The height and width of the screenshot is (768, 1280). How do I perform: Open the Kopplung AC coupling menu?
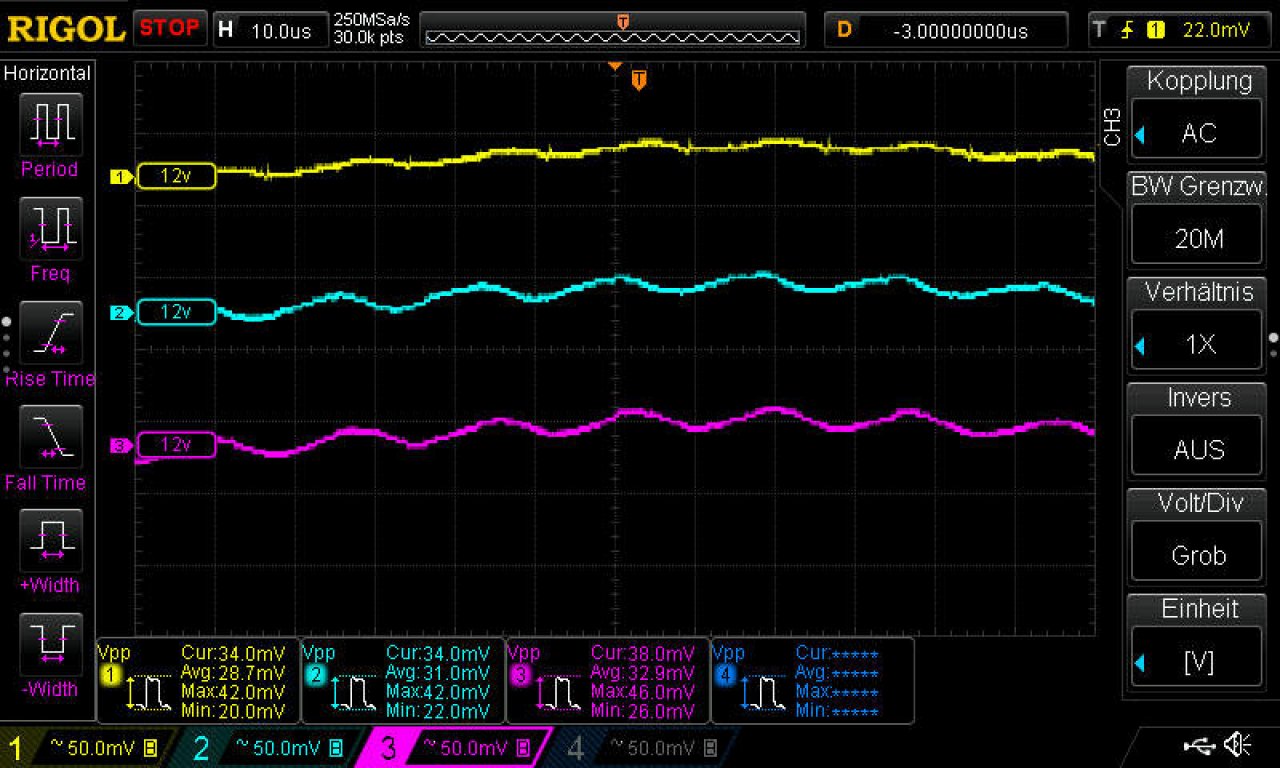1198,114
